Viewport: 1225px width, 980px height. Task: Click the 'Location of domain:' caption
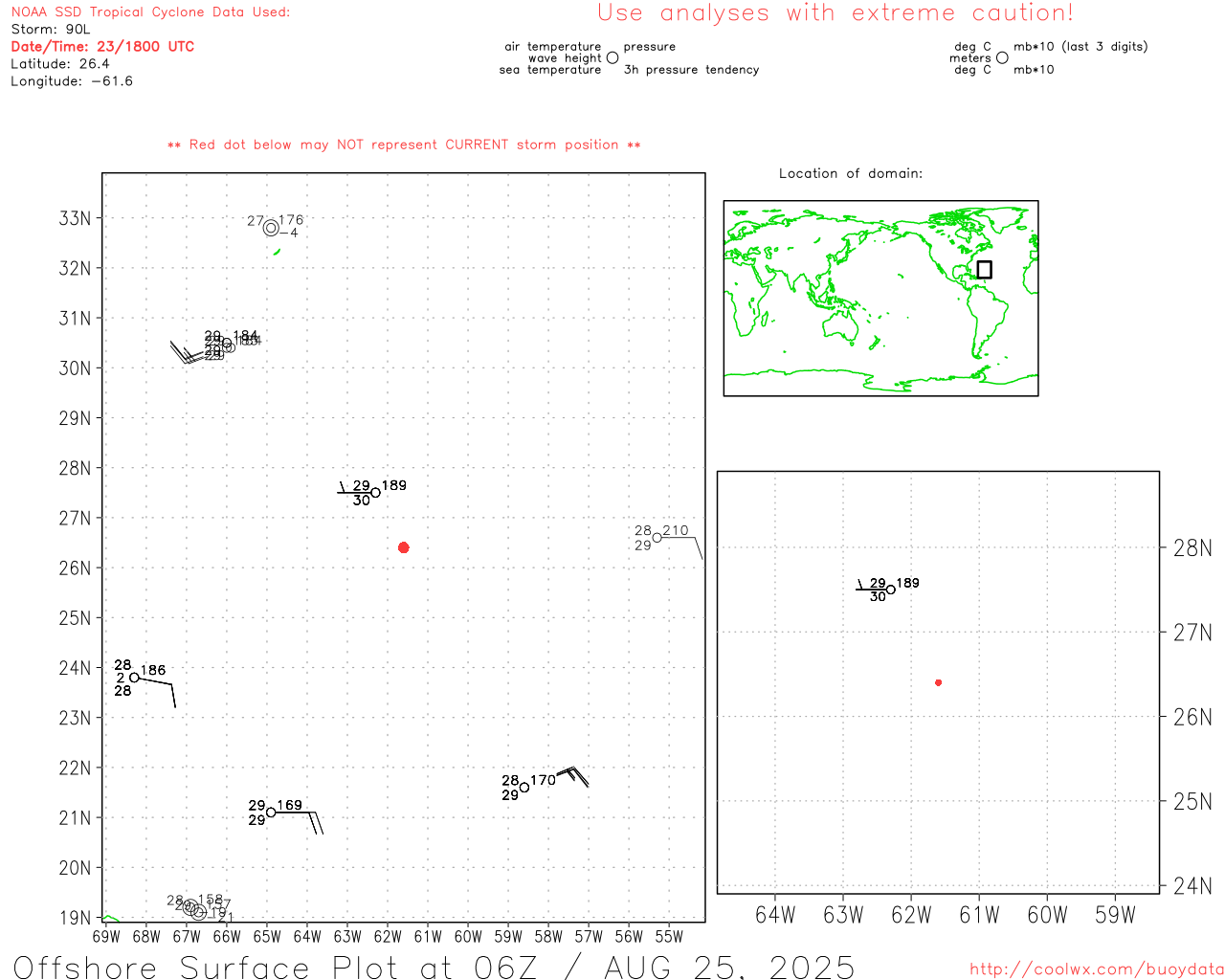851,173
